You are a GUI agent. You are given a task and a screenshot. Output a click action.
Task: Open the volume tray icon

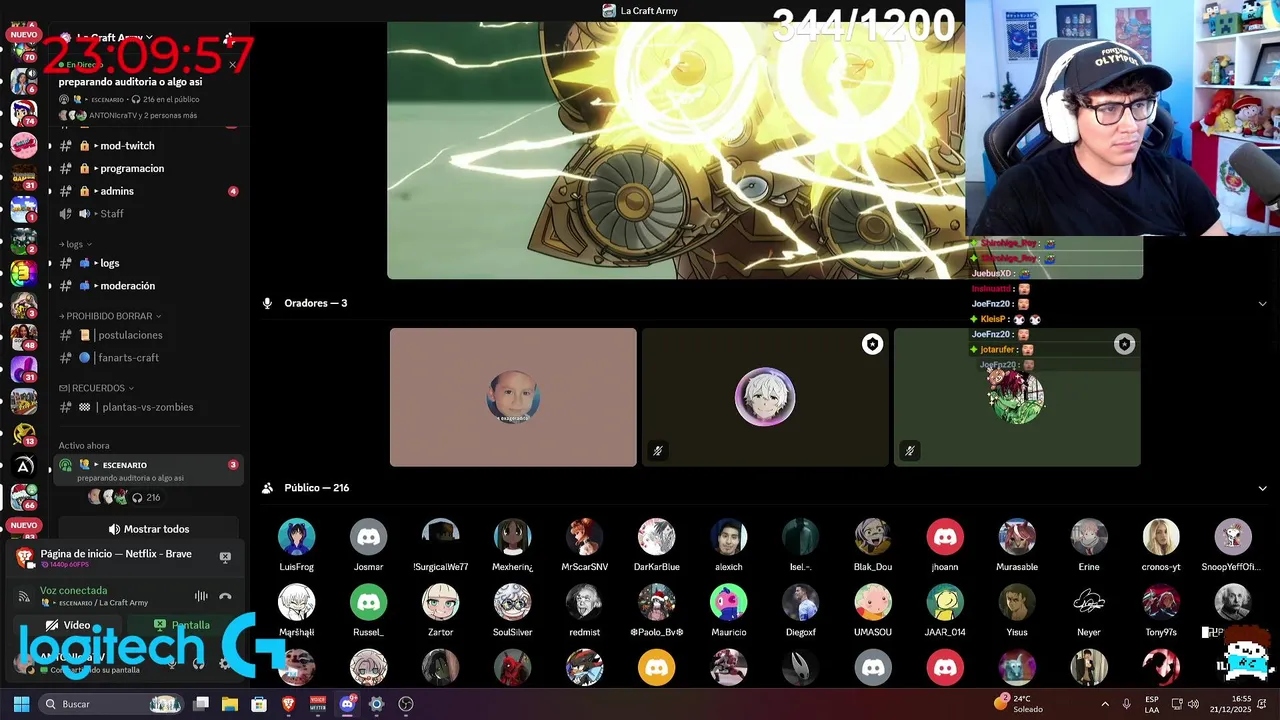[1193, 704]
